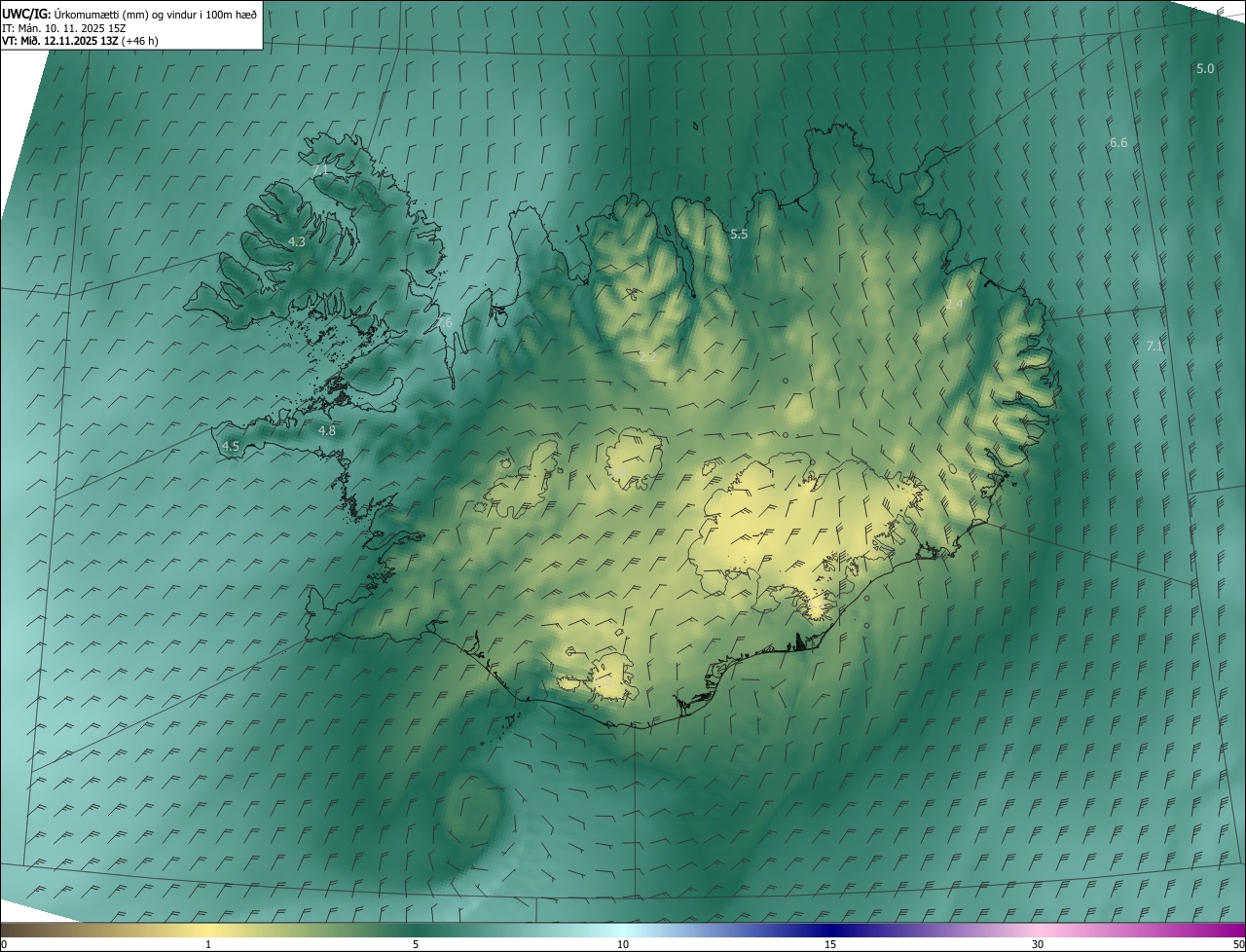Click the 6.6 value label on the map

pos(1118,143)
